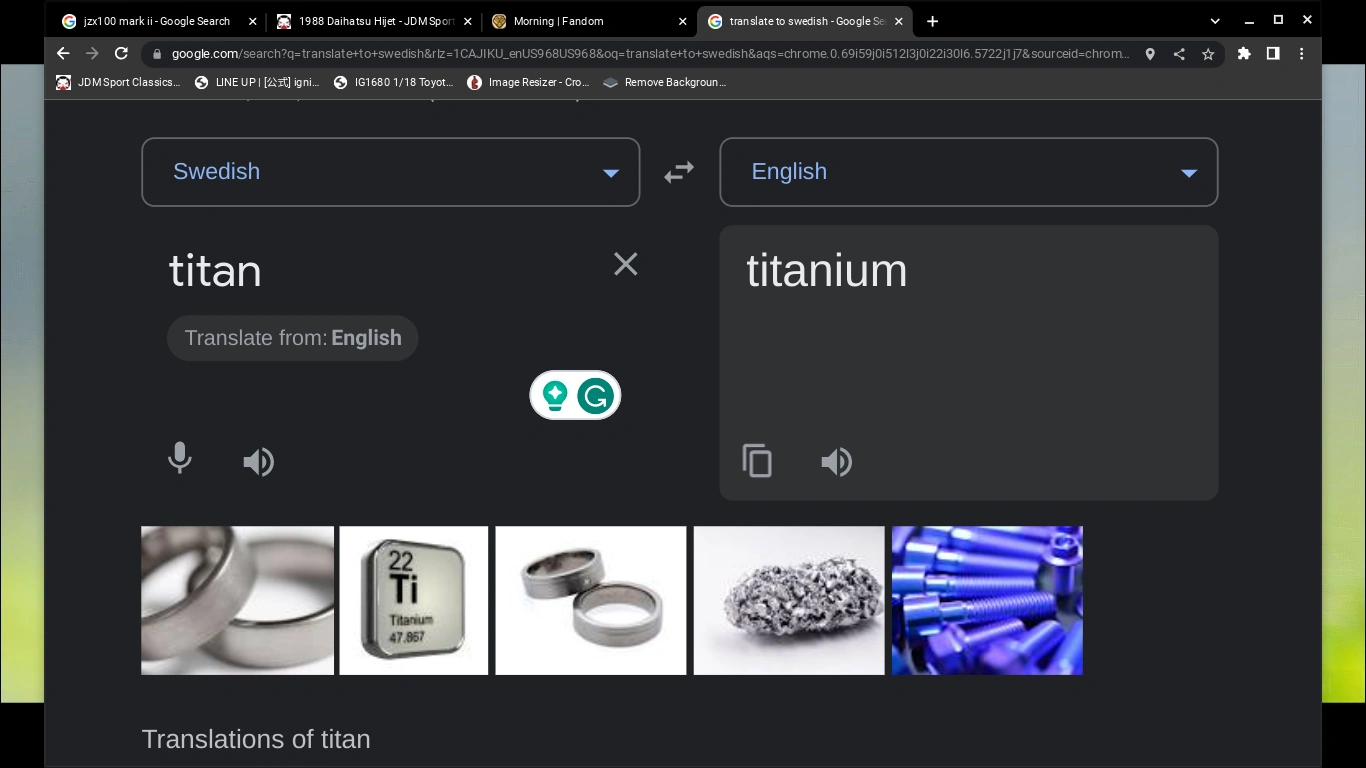Open the Swedish source language dropdown
Viewport: 1366px width, 768px height.
pos(390,172)
